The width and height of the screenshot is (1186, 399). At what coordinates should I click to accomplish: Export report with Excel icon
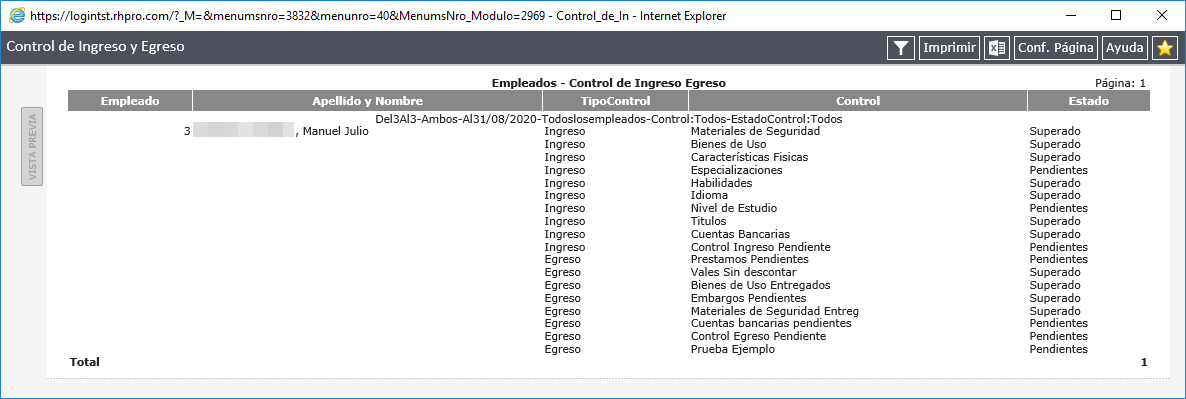pyautogui.click(x=997, y=48)
